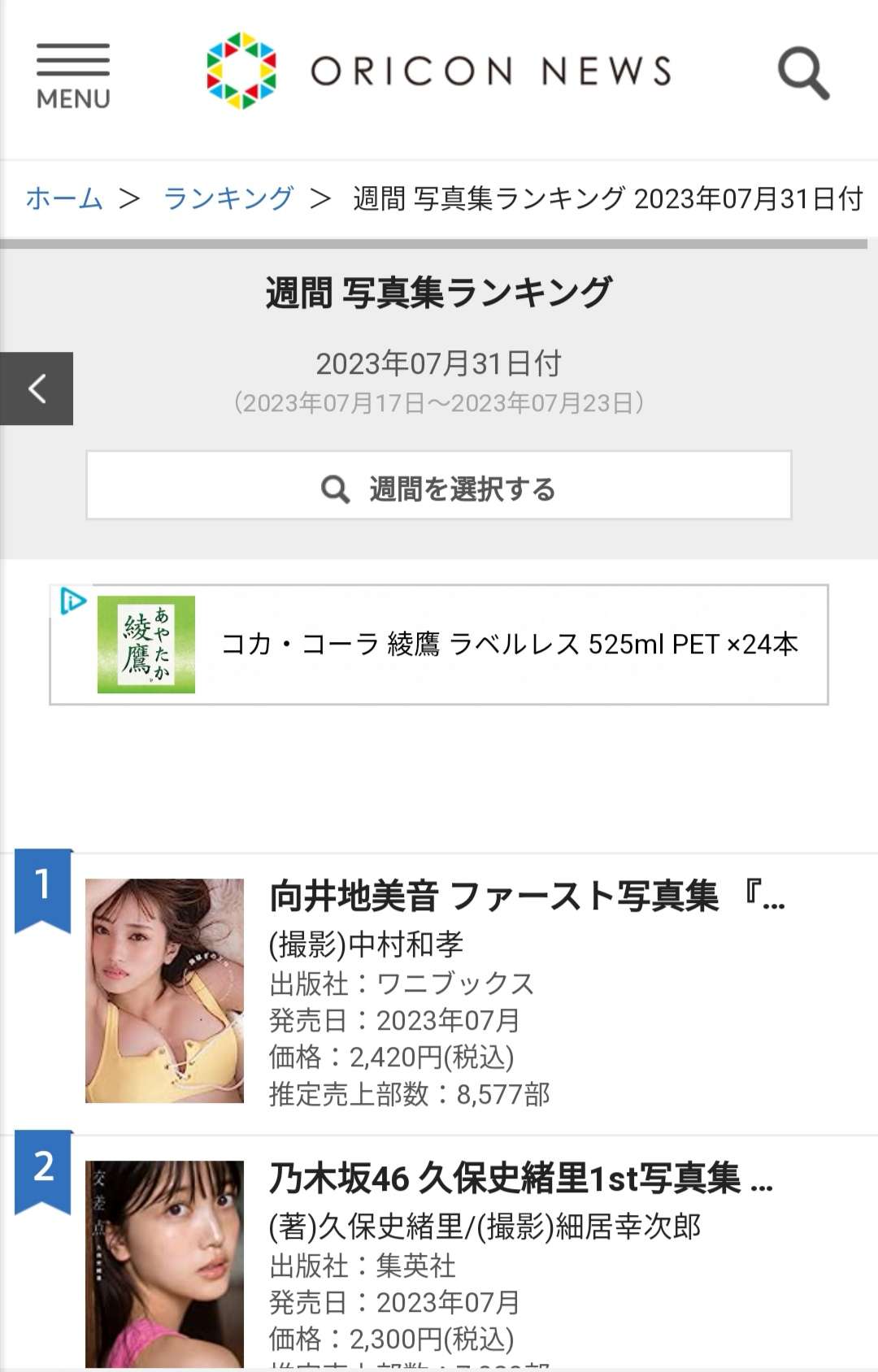The image size is (878, 1372).
Task: Click the ad info triangle icon
Action: [72, 601]
